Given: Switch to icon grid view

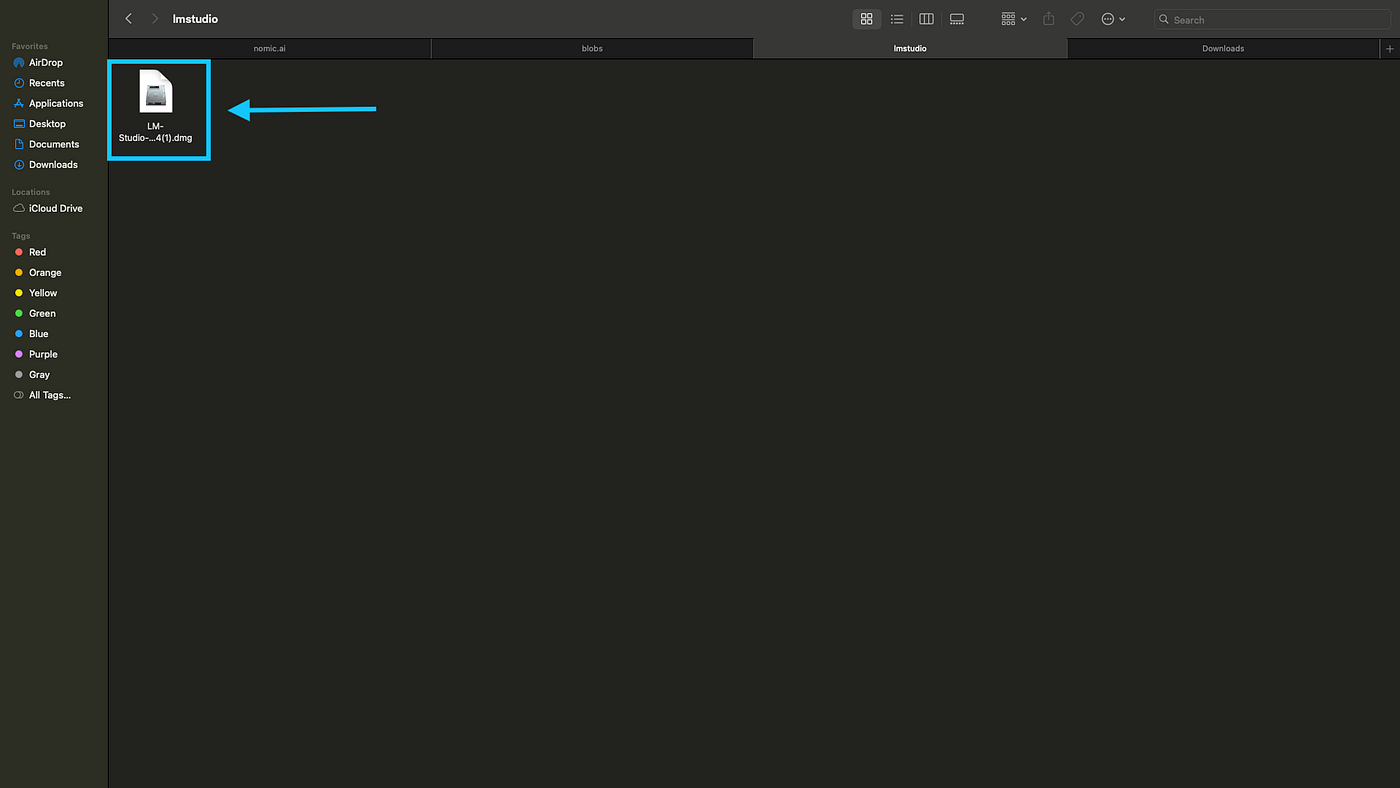Looking at the screenshot, I should point(867,19).
